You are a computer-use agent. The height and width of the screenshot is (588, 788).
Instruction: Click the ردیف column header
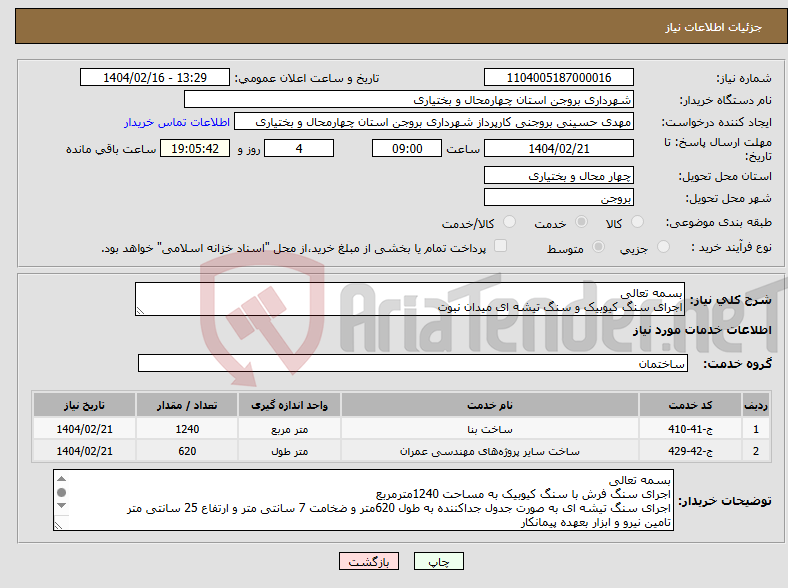[756, 405]
